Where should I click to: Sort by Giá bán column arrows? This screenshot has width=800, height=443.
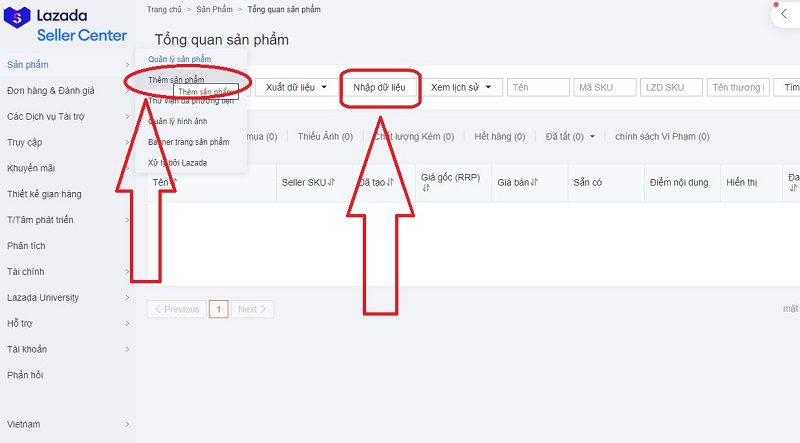click(x=534, y=182)
